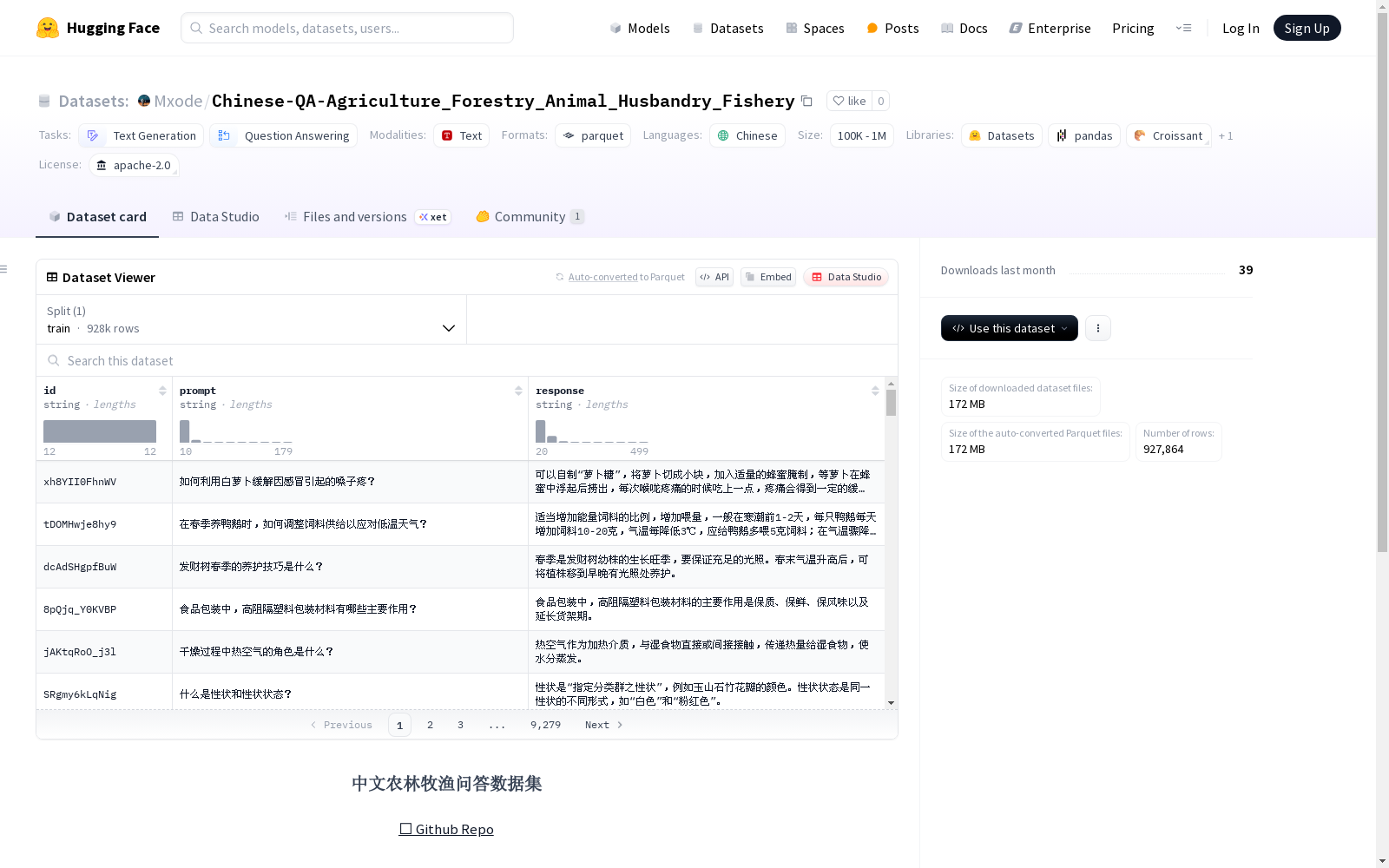Click the Croissant library tag
Screen dimensions: 1389x868
click(x=1168, y=135)
